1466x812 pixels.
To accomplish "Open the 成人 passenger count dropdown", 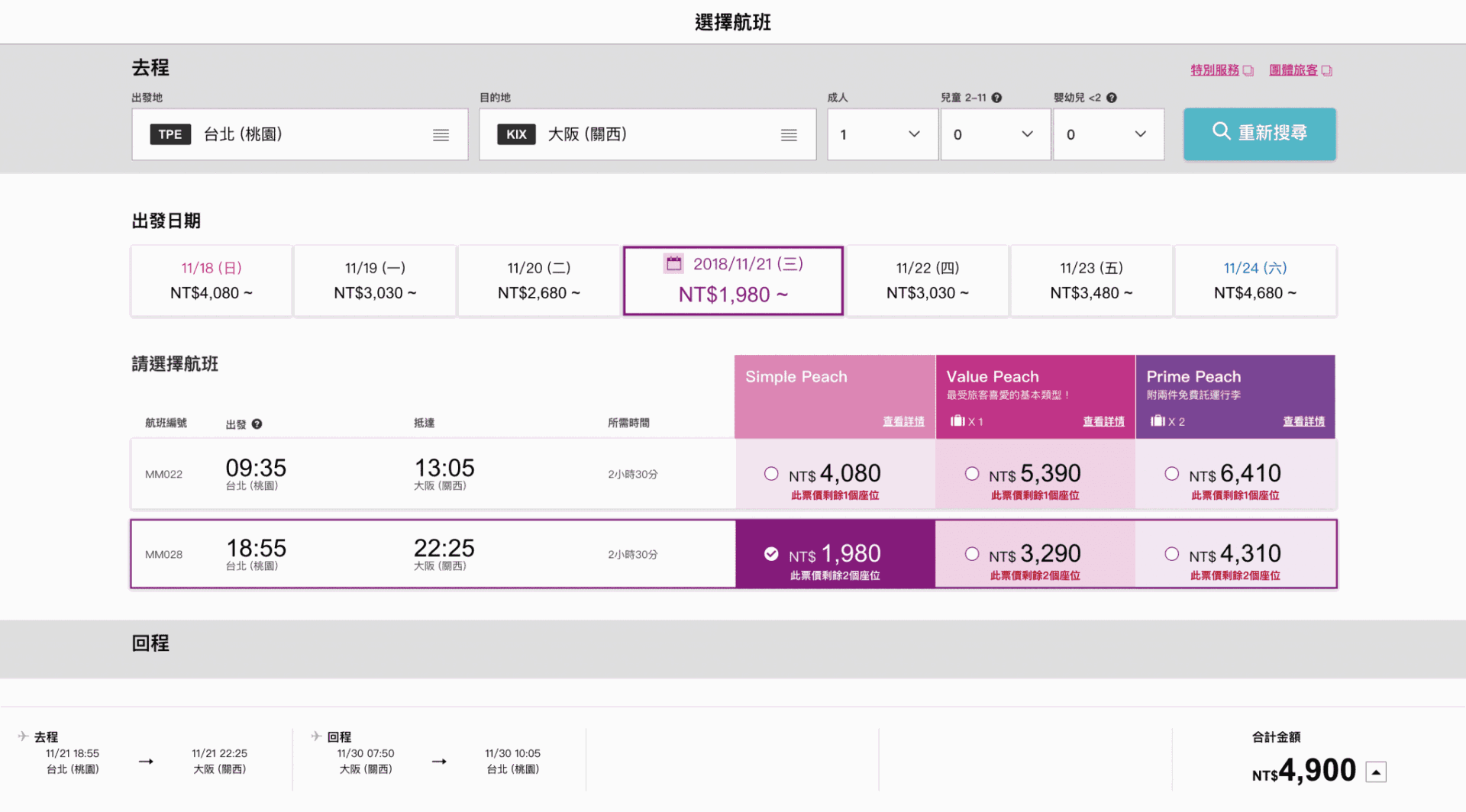I will tap(883, 134).
